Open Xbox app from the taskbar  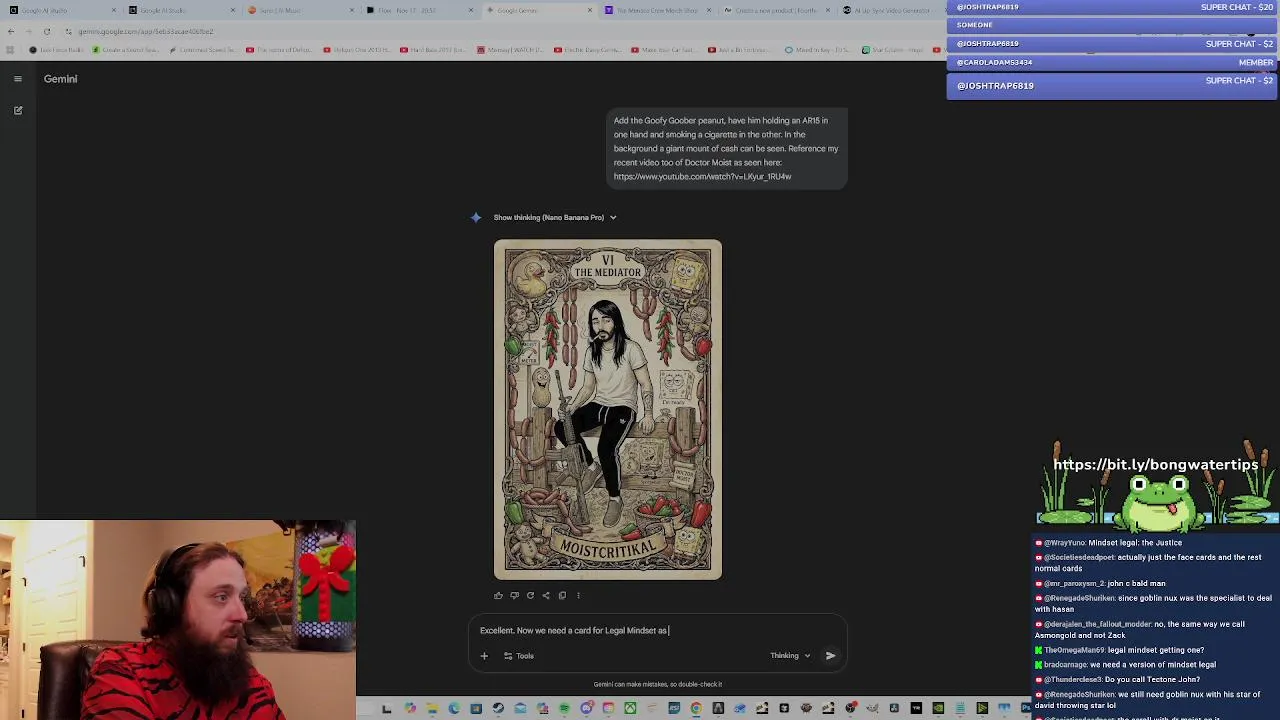pyautogui.click(x=630, y=708)
